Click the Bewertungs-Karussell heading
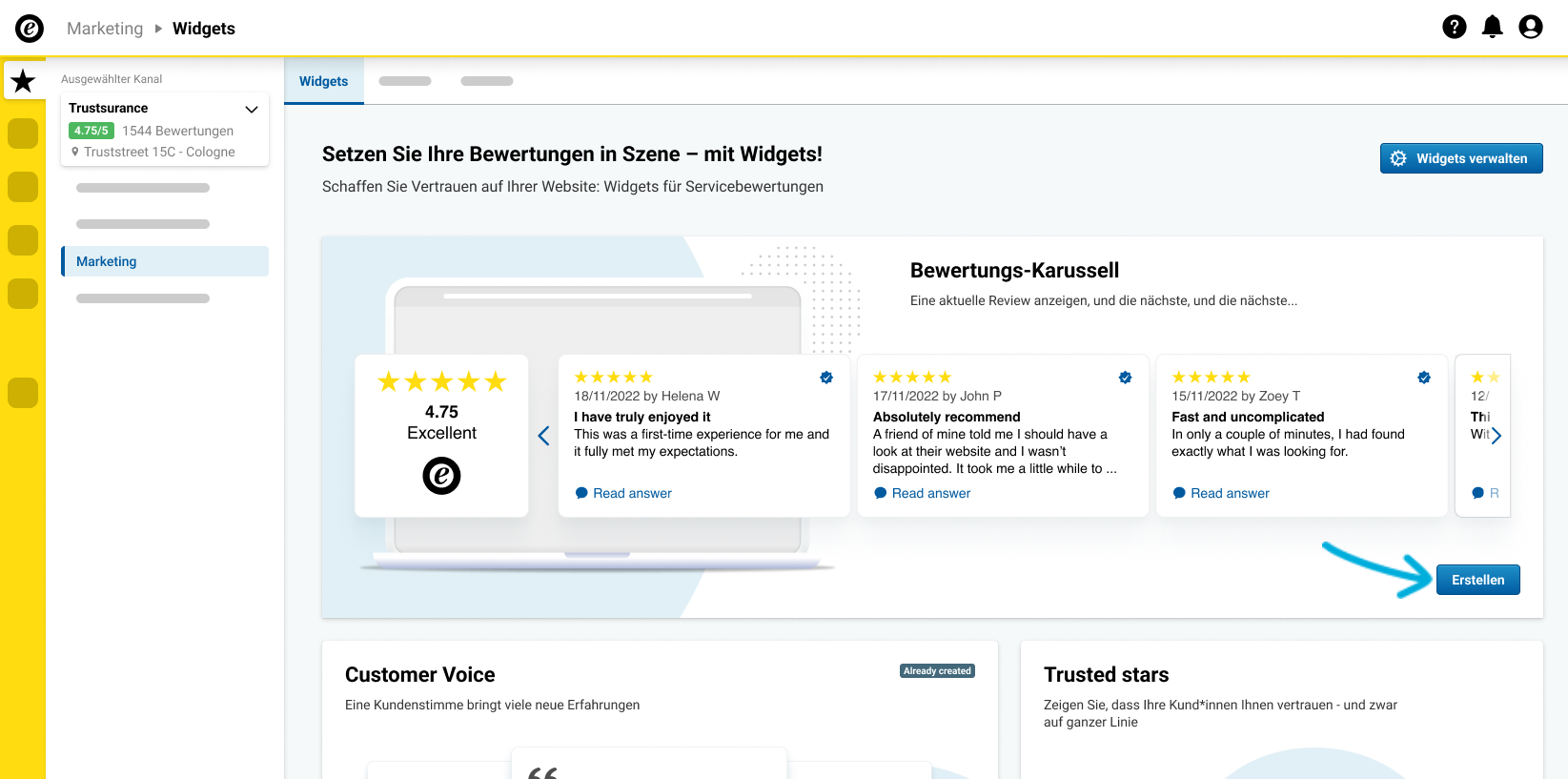This screenshot has height=779, width=1568. 1015,271
